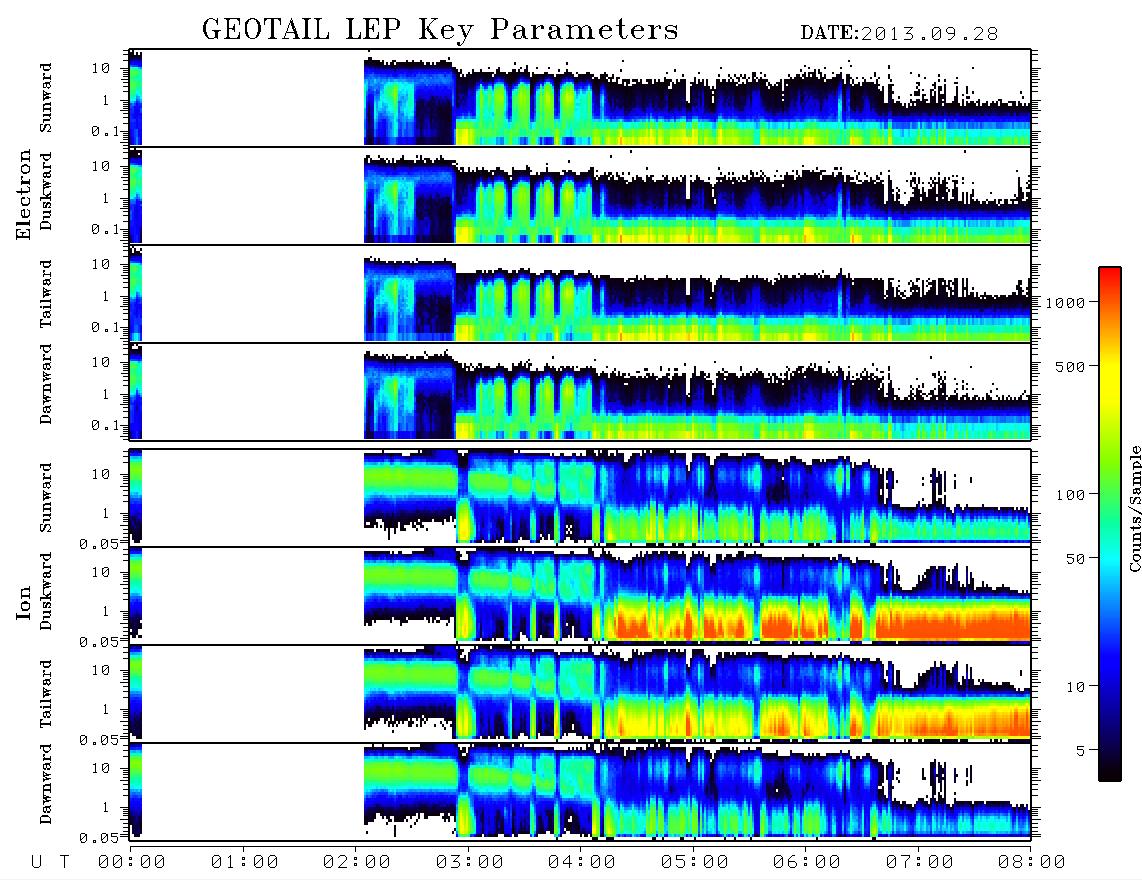Click the "06:00" time tick label

(x=807, y=863)
